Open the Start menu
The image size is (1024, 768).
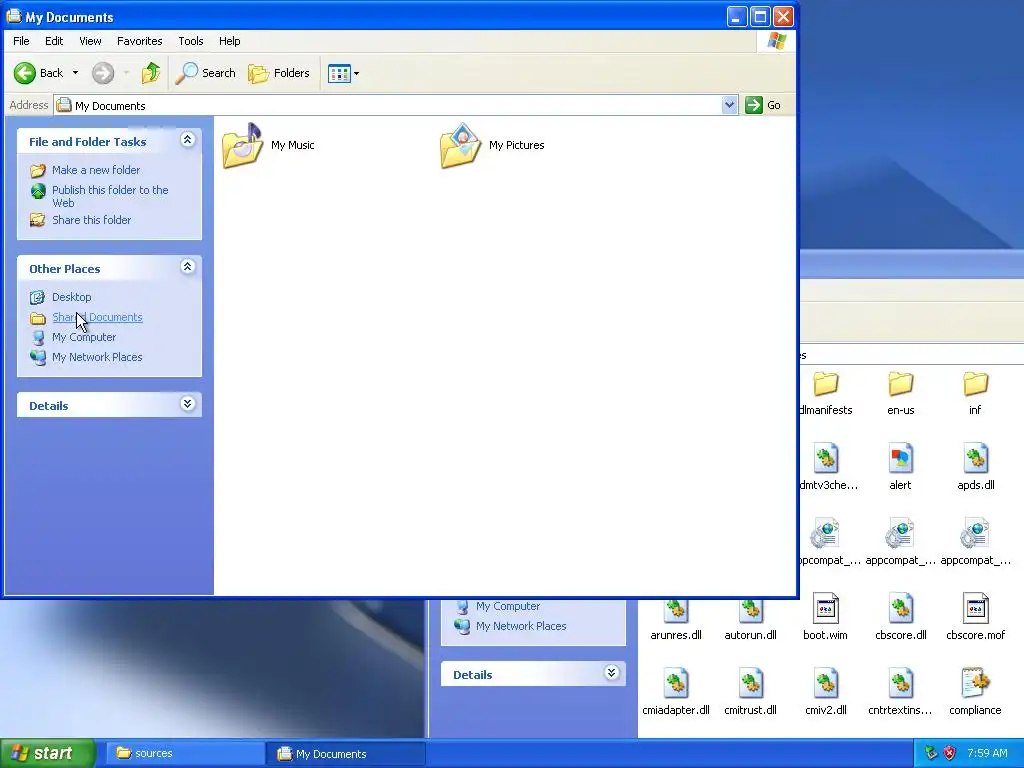point(48,753)
